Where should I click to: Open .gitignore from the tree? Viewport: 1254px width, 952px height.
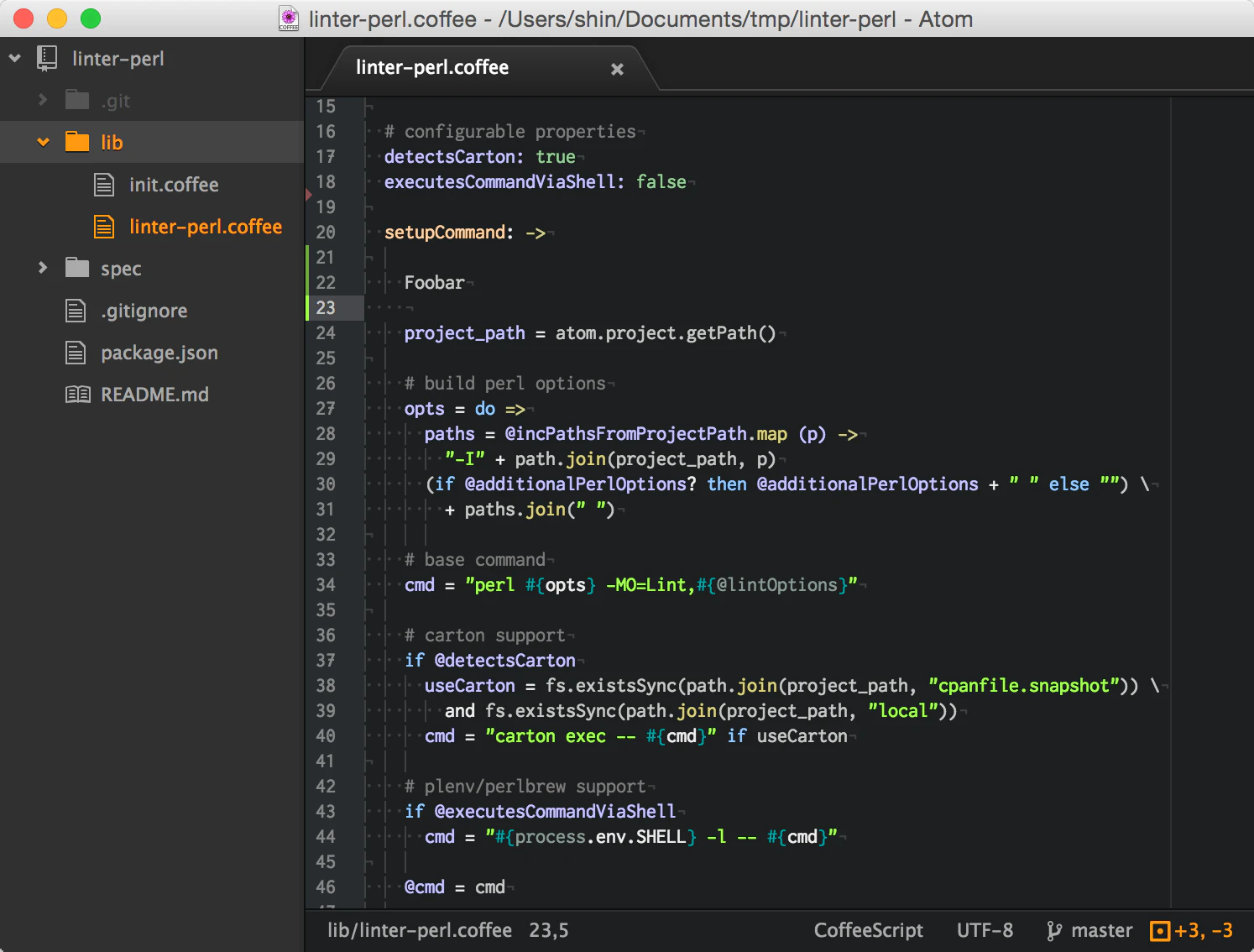coord(144,311)
